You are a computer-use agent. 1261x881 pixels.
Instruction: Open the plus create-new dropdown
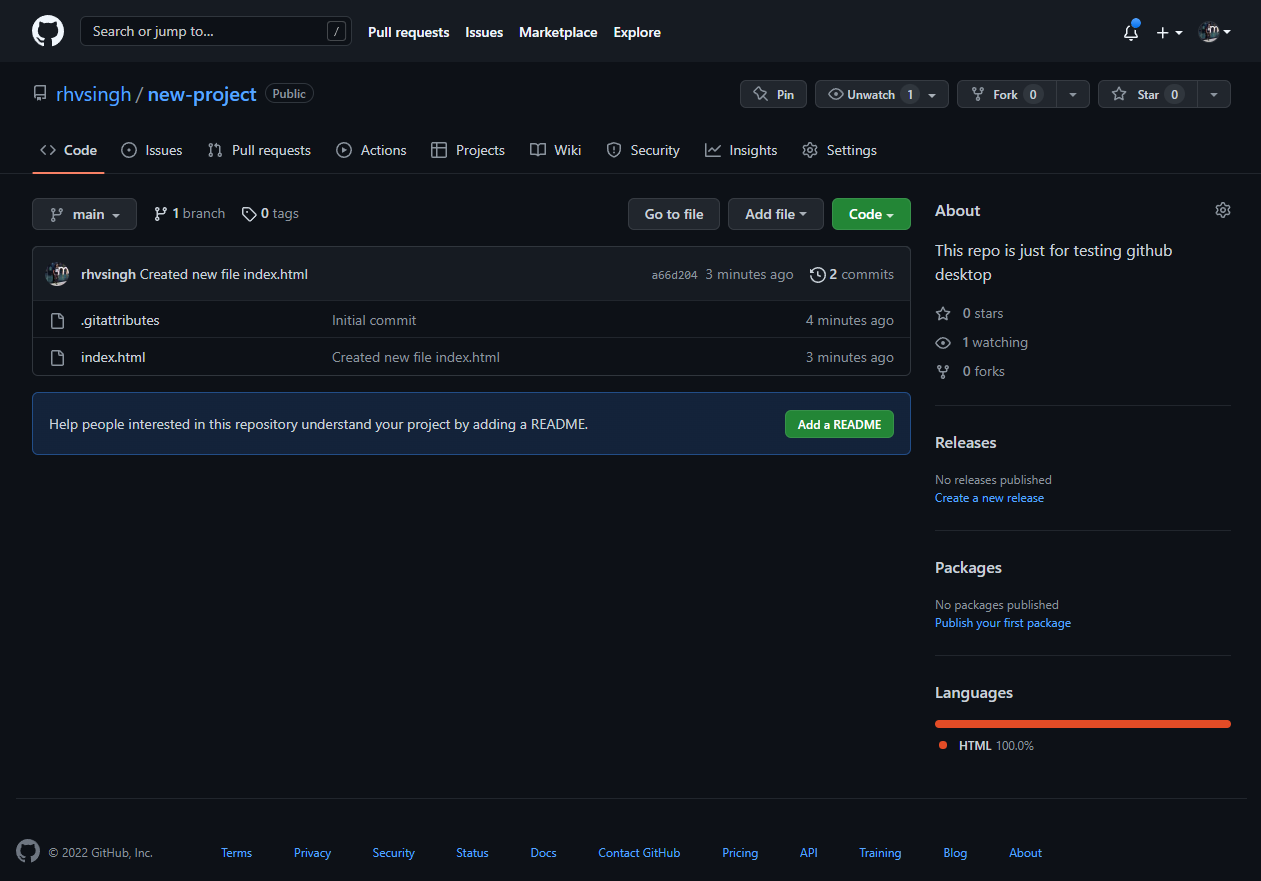pyautogui.click(x=1169, y=32)
